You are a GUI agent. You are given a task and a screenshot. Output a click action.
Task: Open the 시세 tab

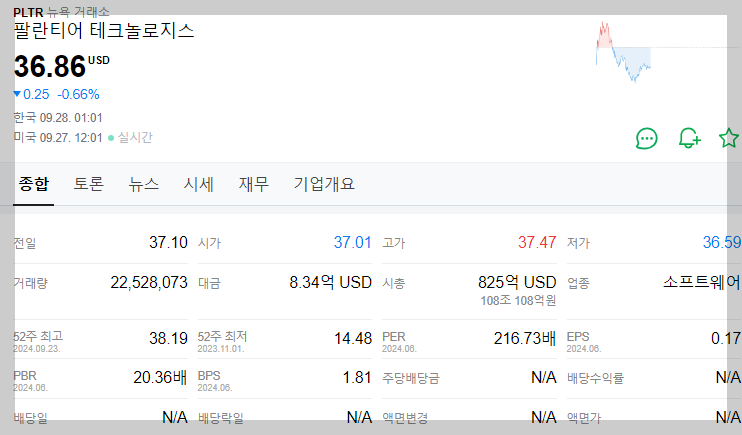(199, 184)
